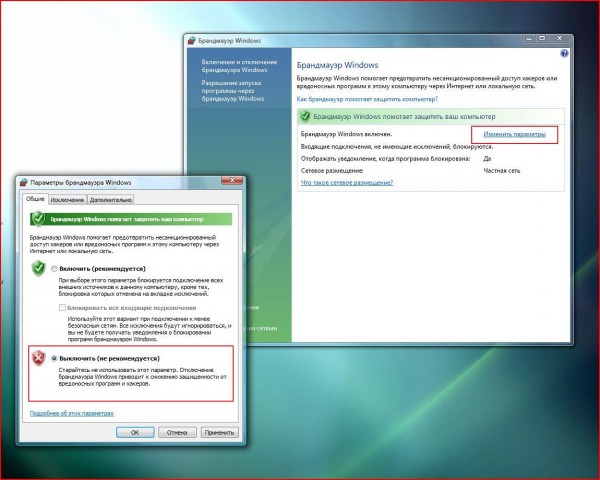Click green shield beside 'Включить (рекомендуется)'
The width and height of the screenshot is (600, 480).
click(39, 268)
